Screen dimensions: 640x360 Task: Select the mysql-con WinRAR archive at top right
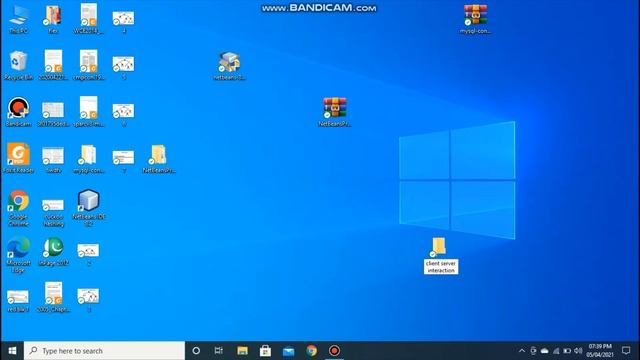[x=475, y=19]
